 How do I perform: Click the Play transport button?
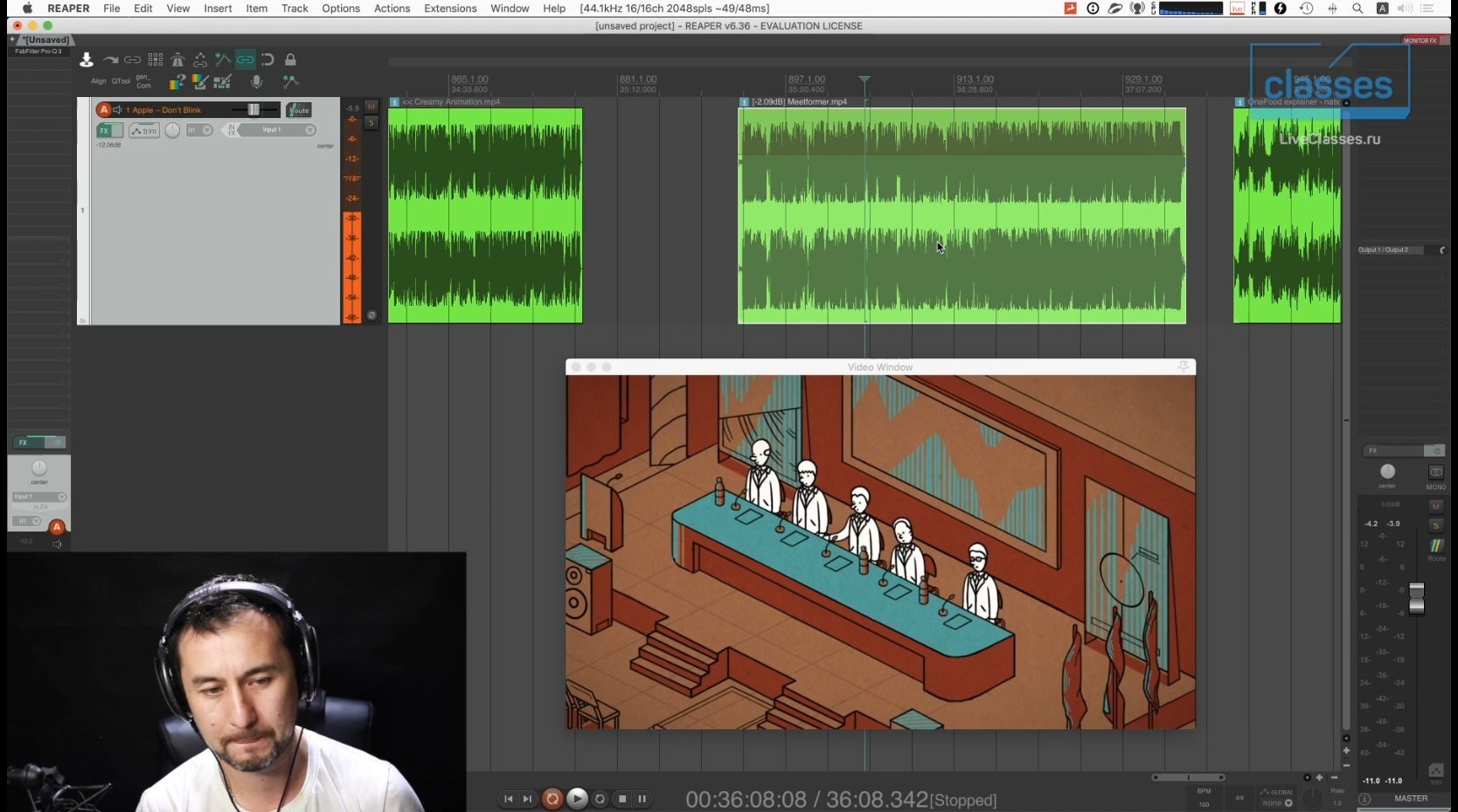point(577,799)
